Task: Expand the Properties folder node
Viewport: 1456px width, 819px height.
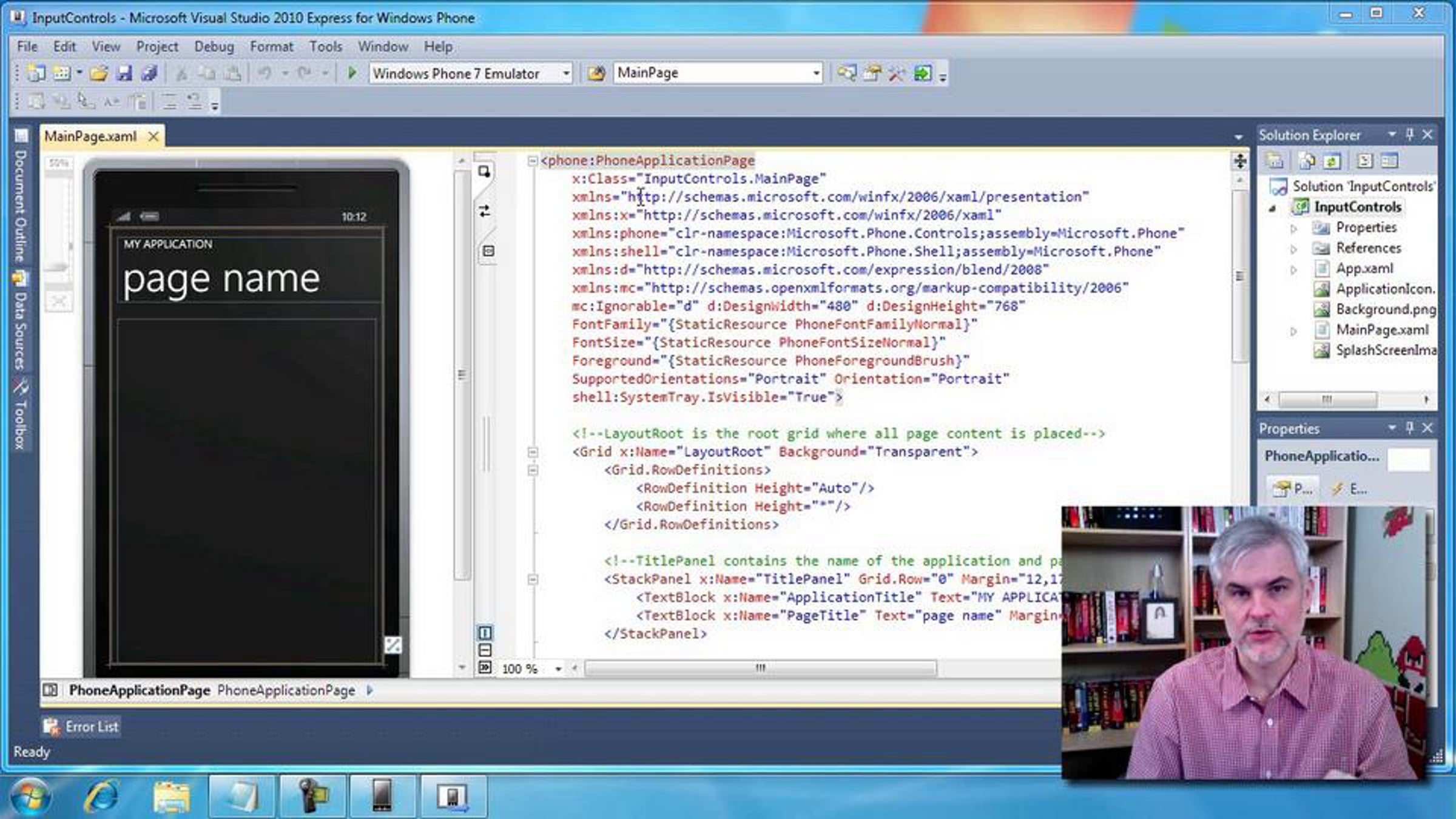Action: (1293, 229)
